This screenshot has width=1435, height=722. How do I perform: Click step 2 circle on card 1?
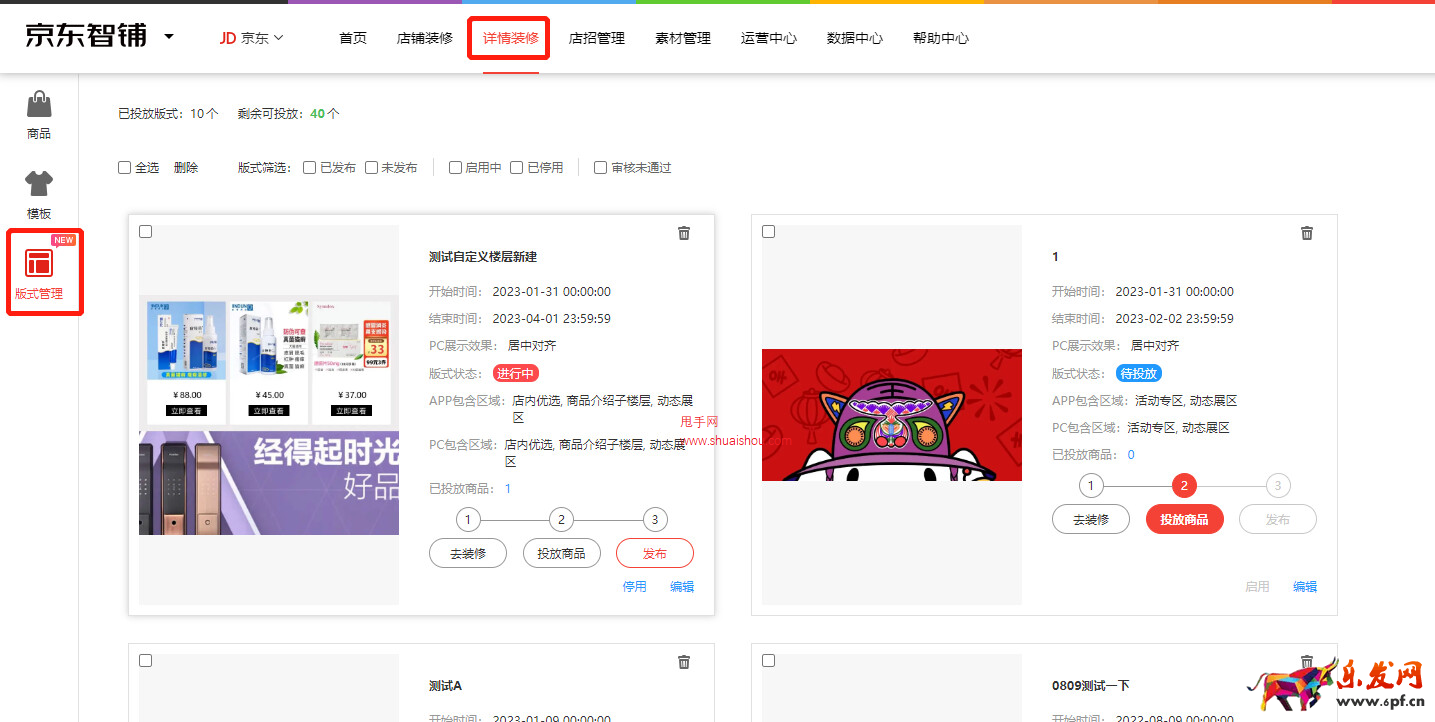click(x=1184, y=486)
